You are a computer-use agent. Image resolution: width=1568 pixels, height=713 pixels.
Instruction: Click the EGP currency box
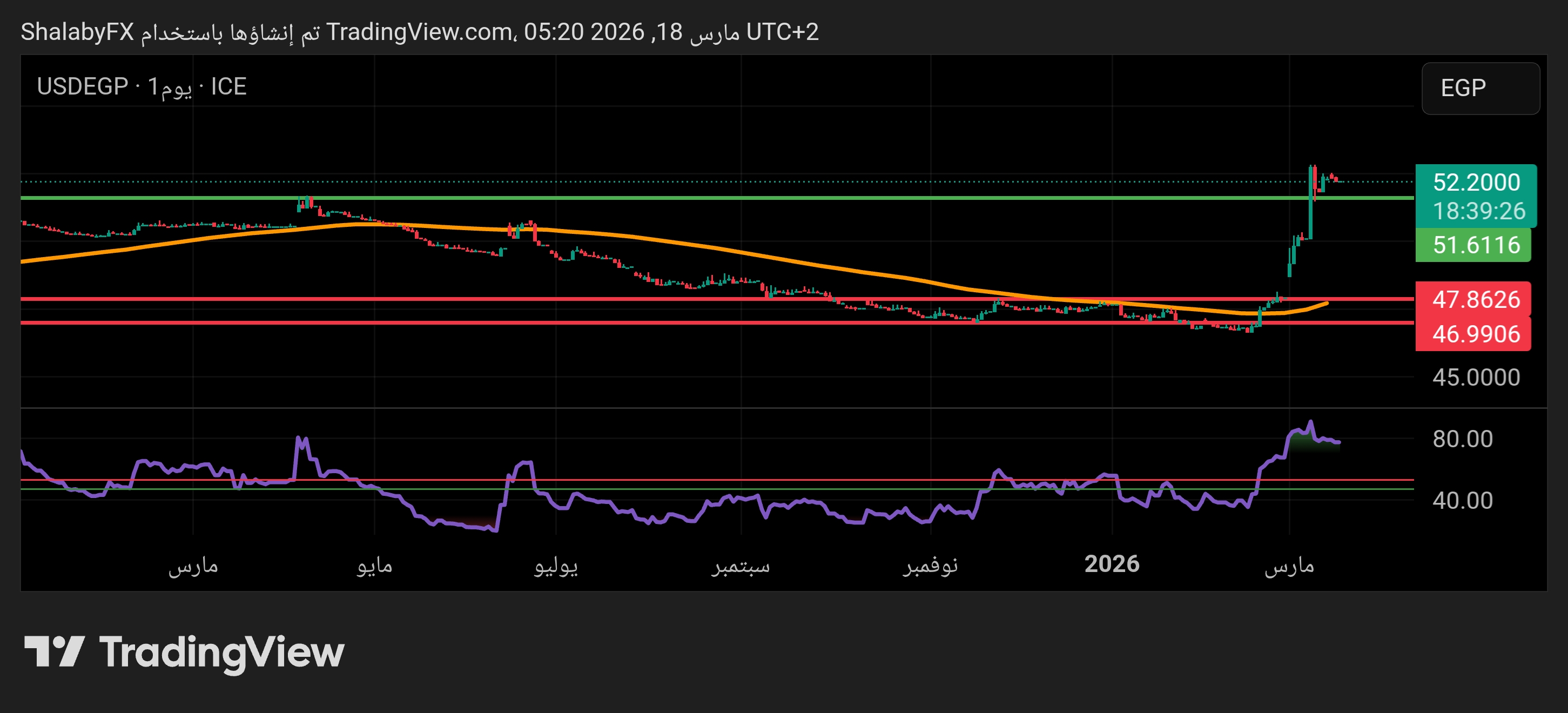coord(1480,88)
